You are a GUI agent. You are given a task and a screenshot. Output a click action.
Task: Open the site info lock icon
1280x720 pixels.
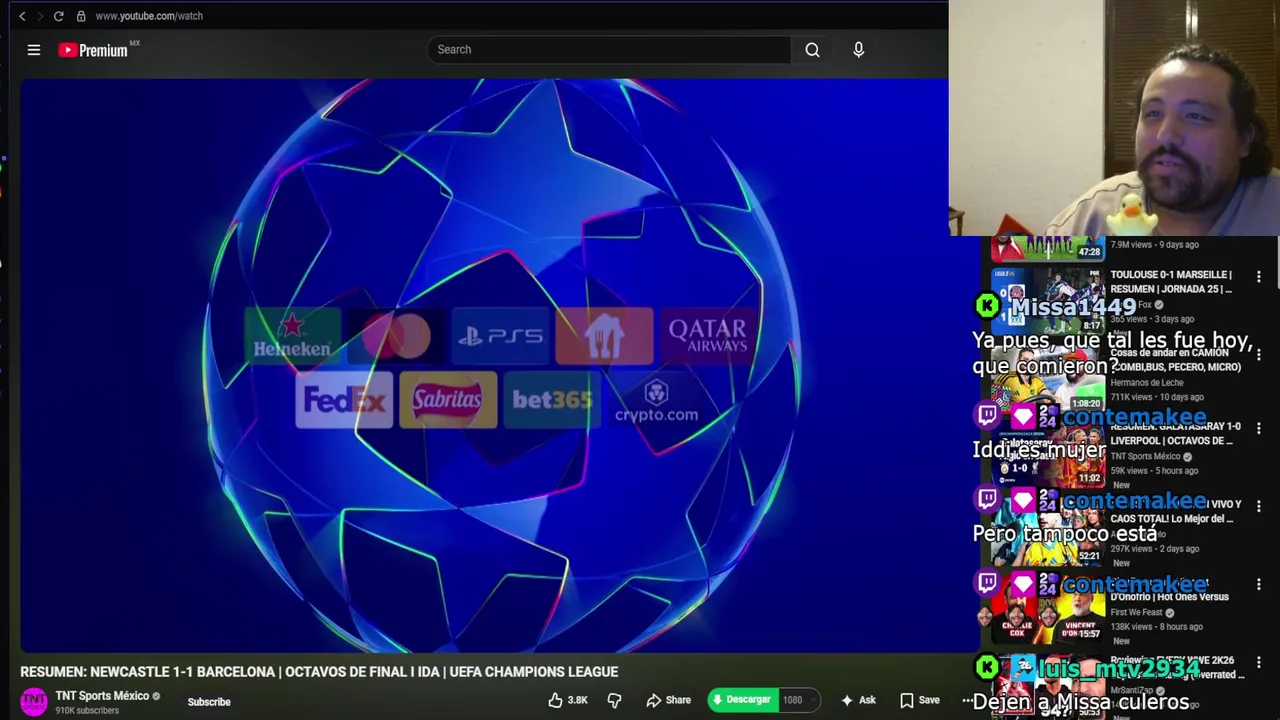click(81, 16)
